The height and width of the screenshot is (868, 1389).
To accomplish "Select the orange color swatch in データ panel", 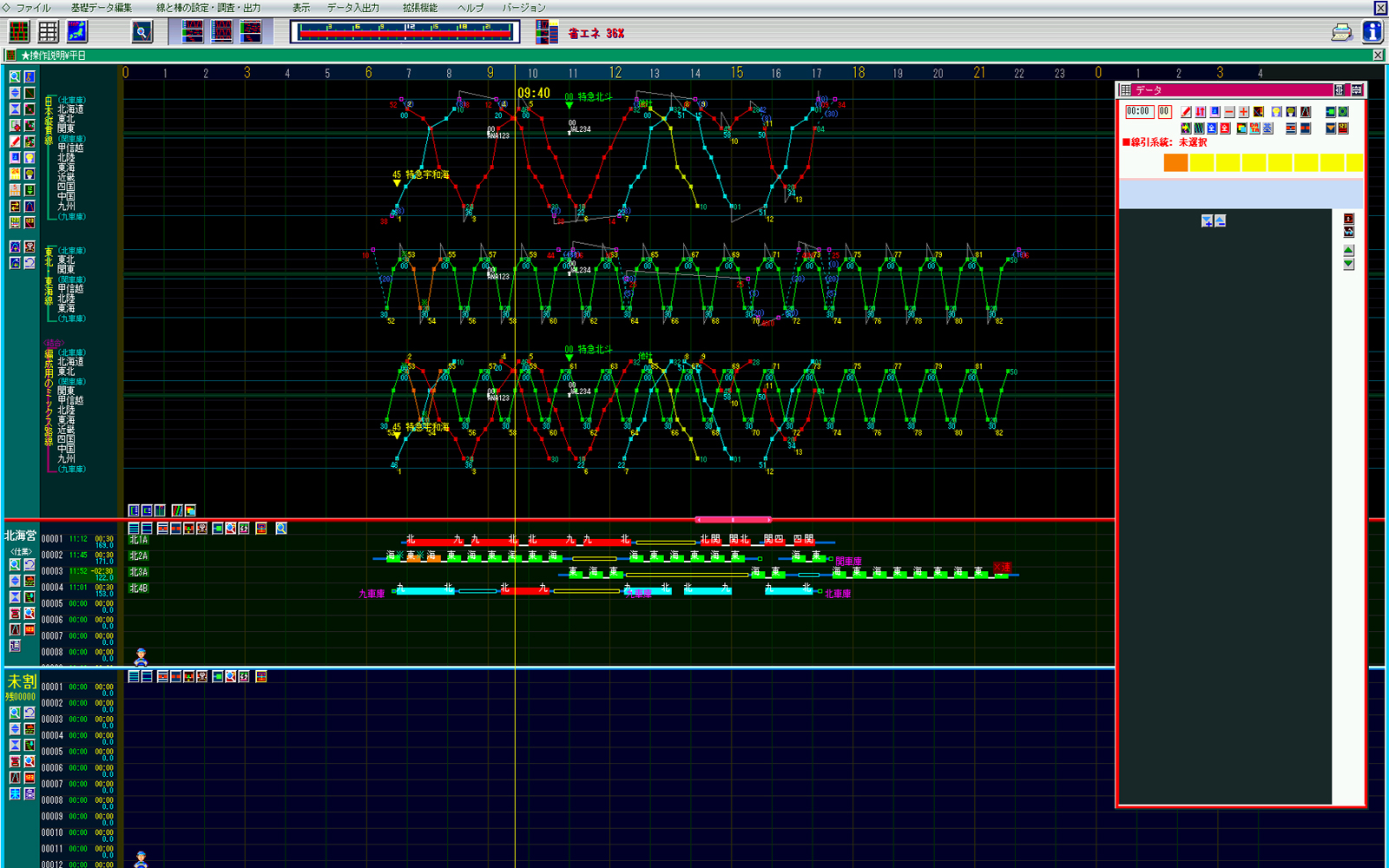I will click(1175, 162).
